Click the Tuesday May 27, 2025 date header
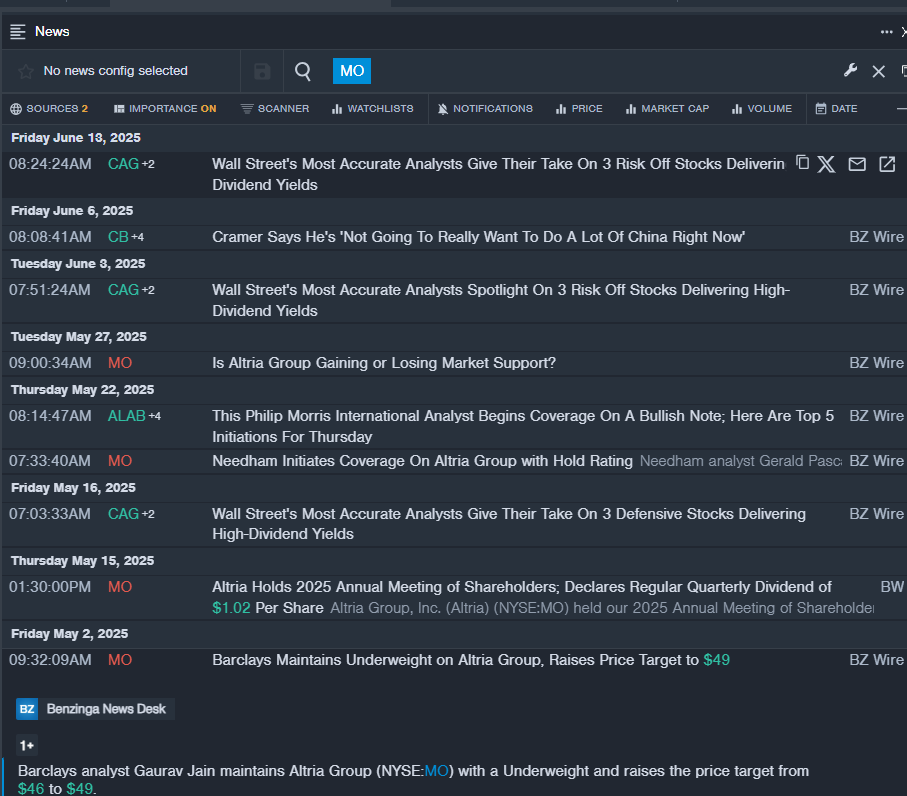This screenshot has height=796, width=907. (x=79, y=337)
